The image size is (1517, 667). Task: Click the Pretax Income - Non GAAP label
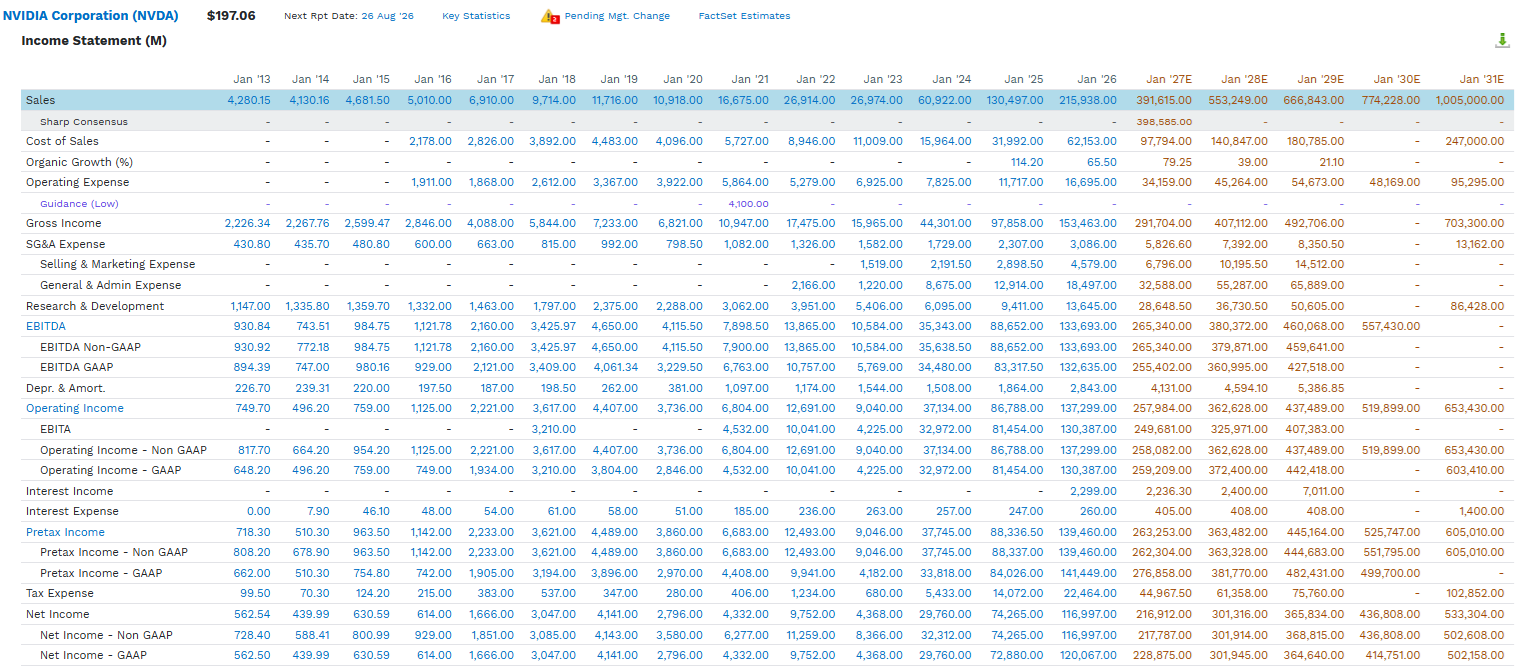[114, 552]
